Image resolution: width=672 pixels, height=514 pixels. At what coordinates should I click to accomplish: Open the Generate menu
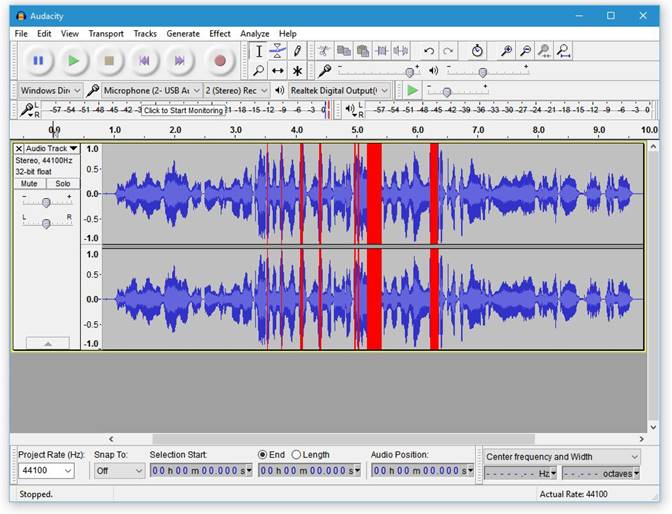[x=183, y=33]
